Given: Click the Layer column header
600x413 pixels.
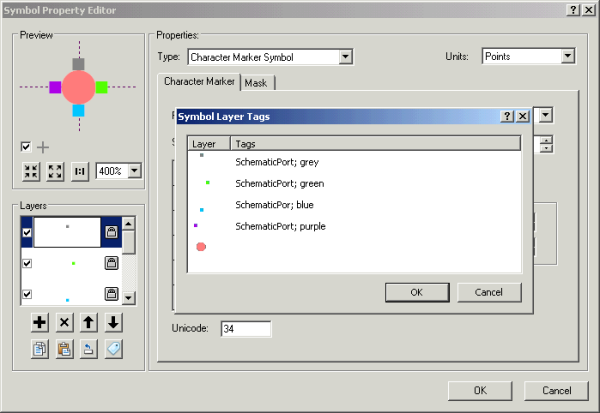Looking at the screenshot, I should coord(209,144).
